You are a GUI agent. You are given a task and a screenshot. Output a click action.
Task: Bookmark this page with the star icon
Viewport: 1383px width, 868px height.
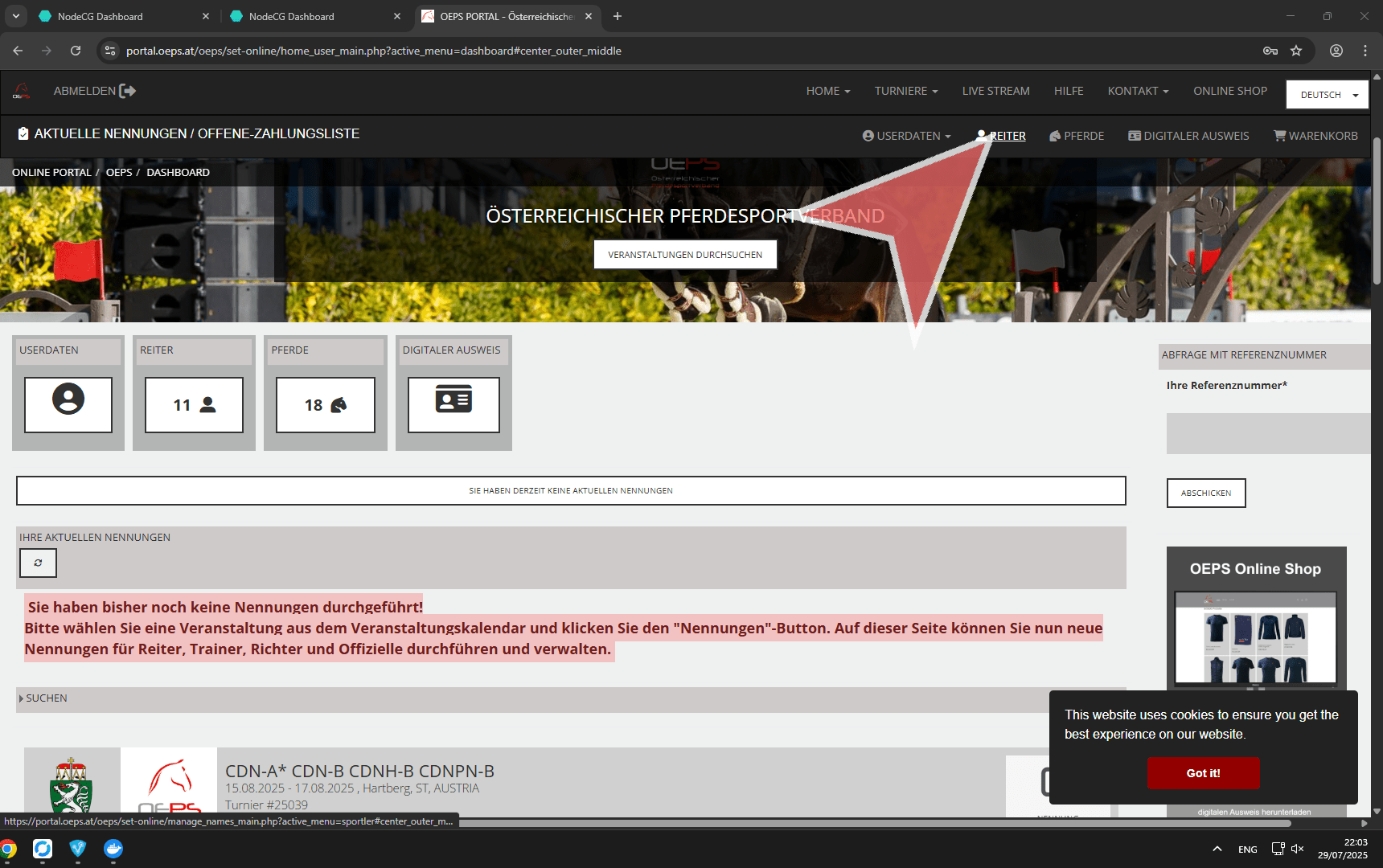coord(1296,51)
